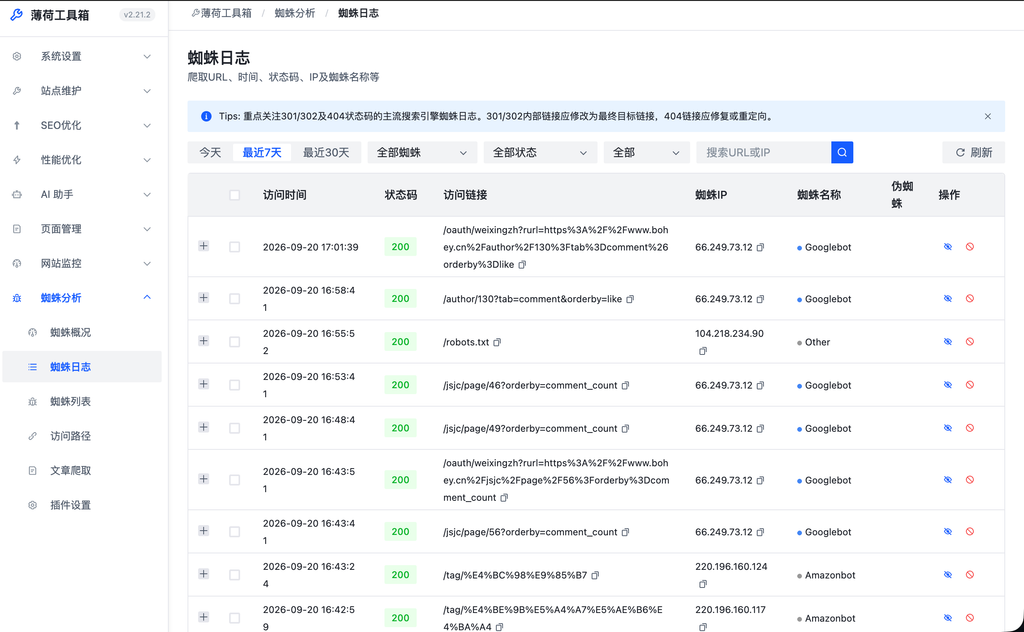Select the 最近30天 tab

click(326, 152)
